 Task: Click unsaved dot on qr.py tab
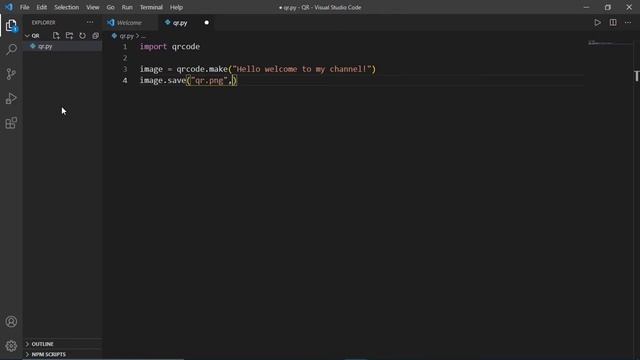click(x=207, y=22)
